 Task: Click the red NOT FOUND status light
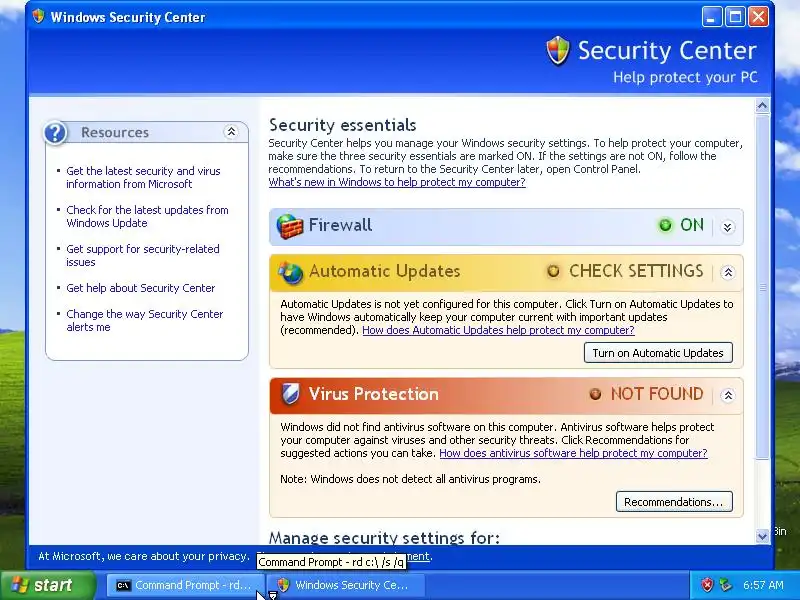(595, 394)
